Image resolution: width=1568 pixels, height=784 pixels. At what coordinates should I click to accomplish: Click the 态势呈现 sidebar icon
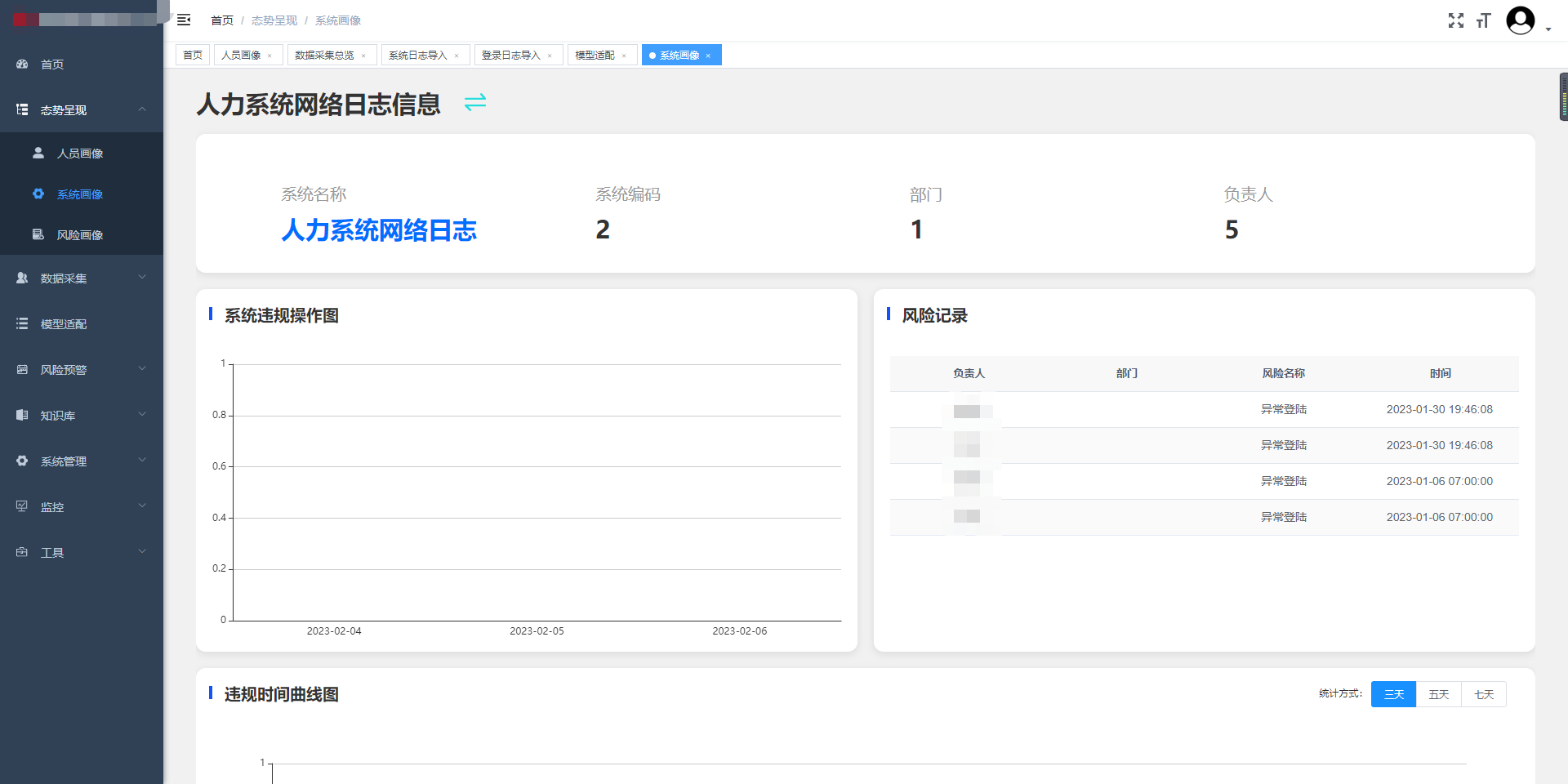point(22,109)
